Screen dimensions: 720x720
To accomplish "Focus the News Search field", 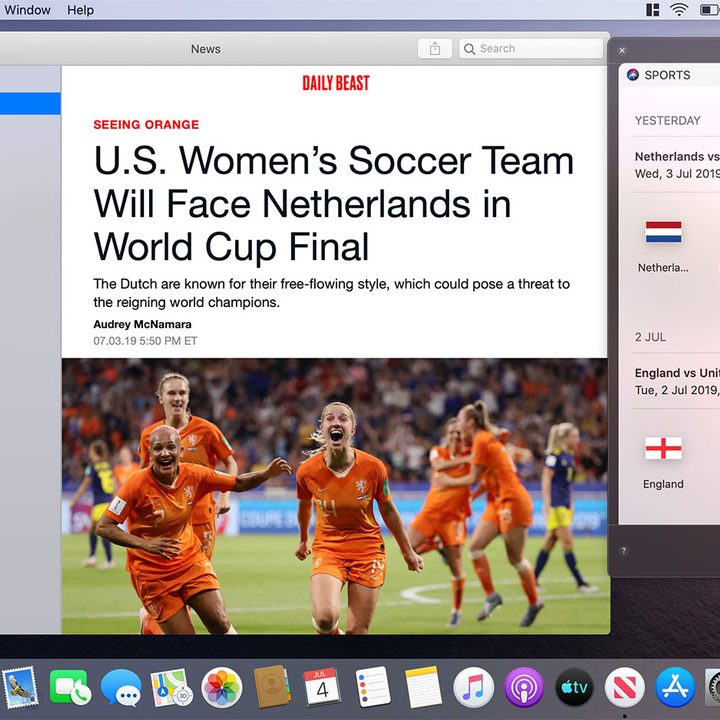I will [531, 49].
